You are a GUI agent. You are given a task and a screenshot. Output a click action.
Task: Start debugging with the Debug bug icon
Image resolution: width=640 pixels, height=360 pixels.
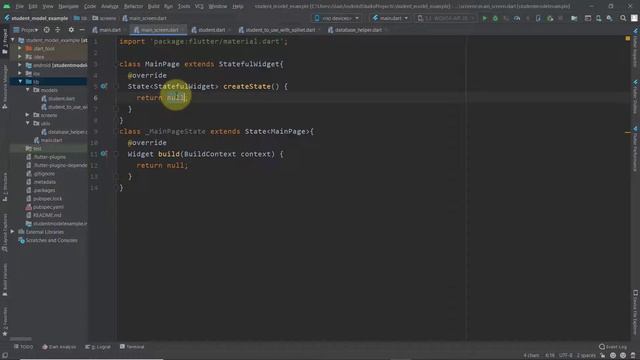(495, 18)
